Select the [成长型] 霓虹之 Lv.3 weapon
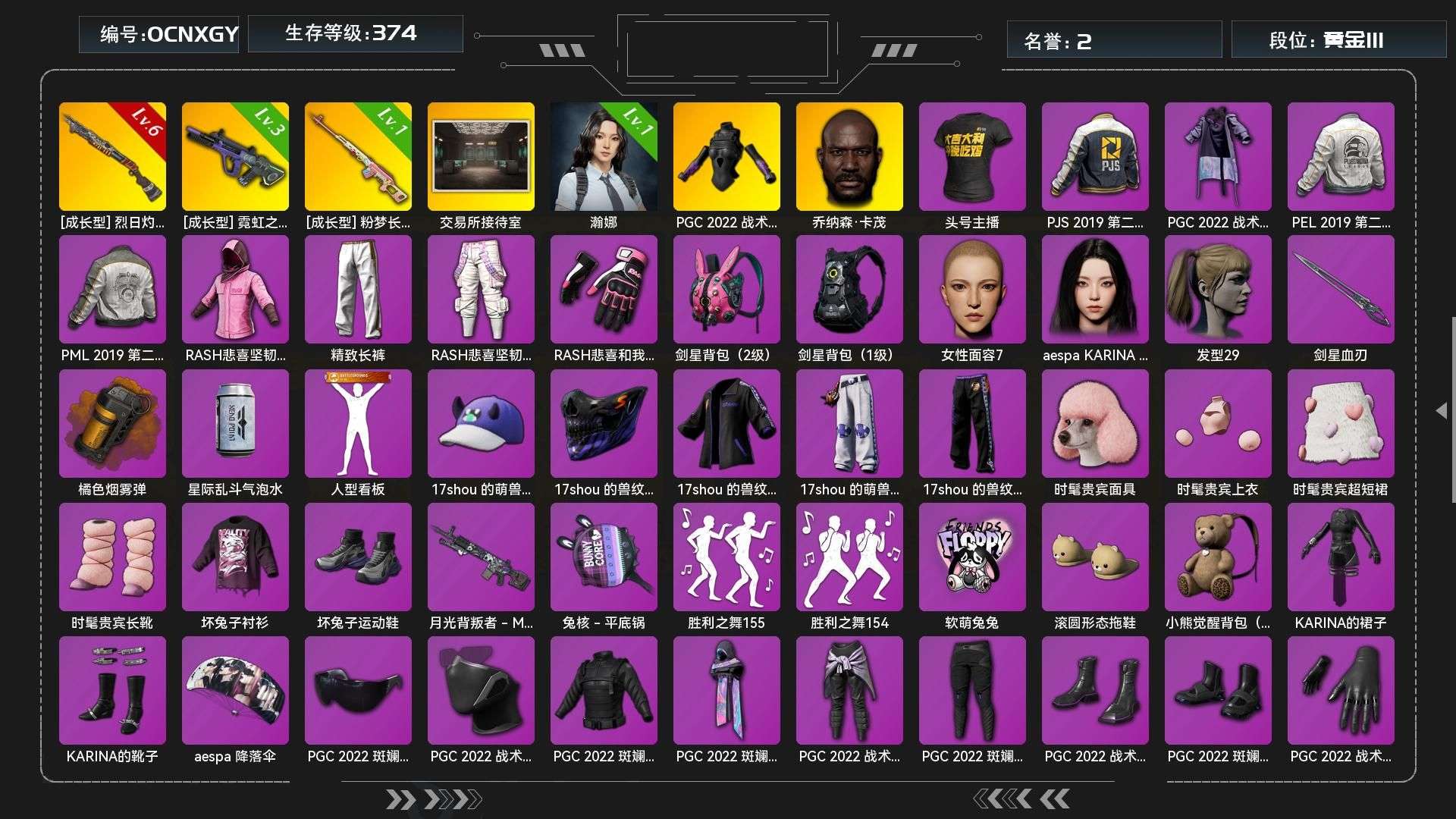 235,156
